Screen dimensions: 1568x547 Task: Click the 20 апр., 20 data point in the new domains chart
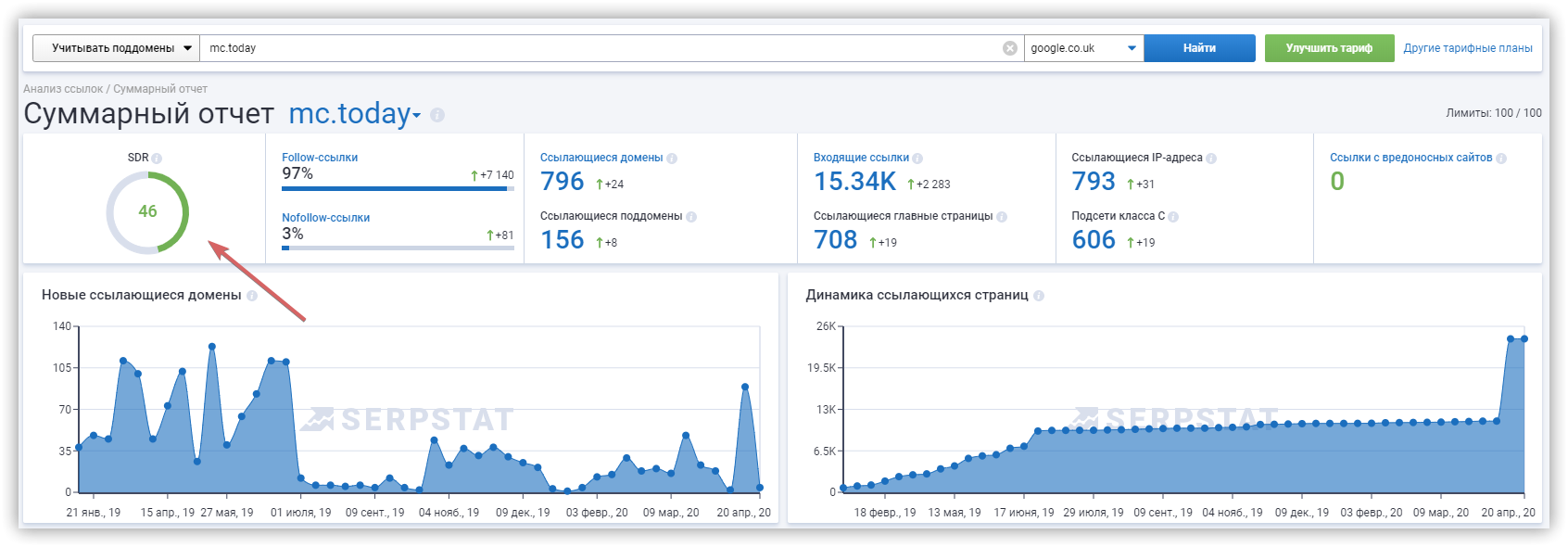coord(760,488)
